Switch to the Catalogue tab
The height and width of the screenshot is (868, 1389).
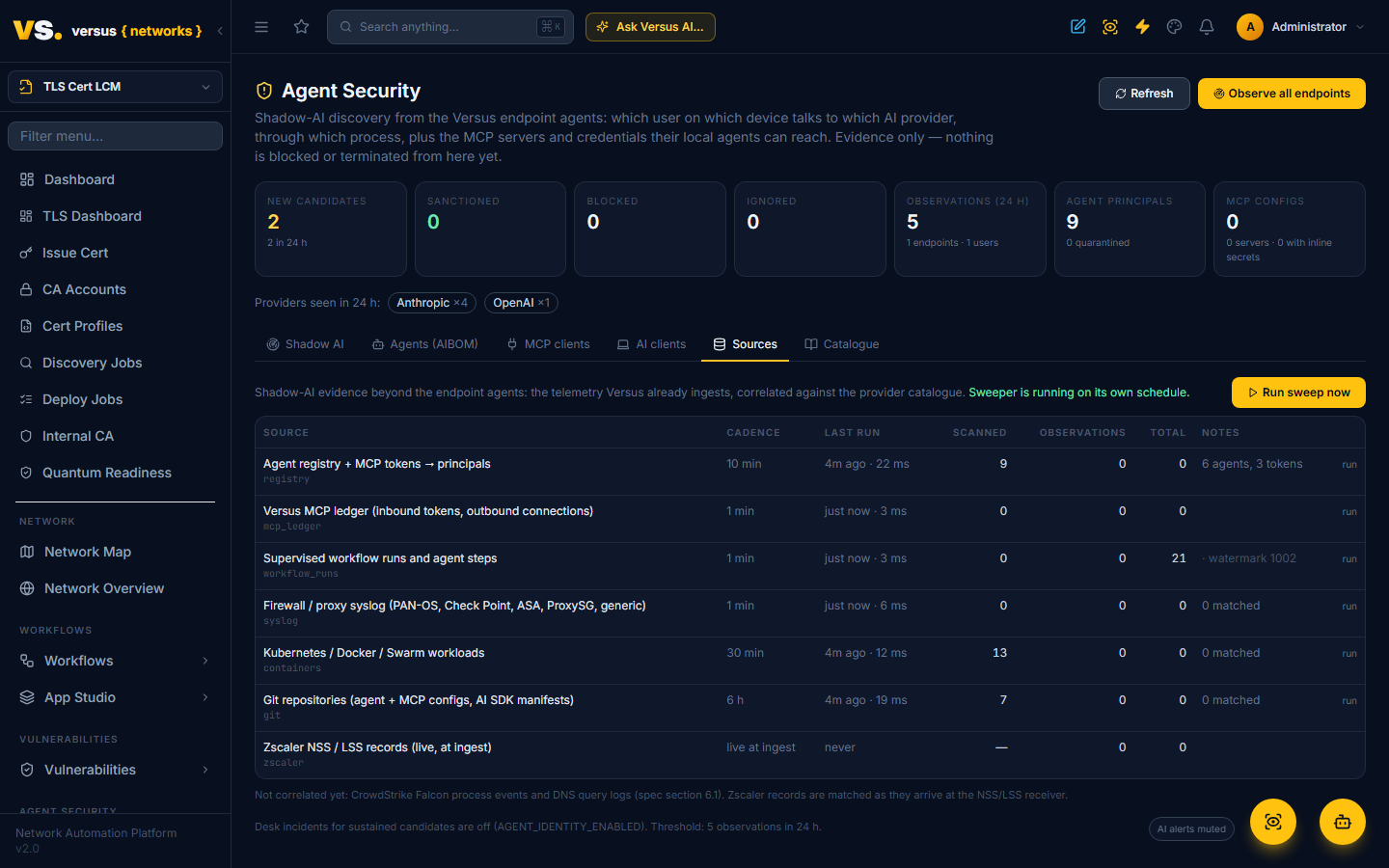tap(842, 344)
